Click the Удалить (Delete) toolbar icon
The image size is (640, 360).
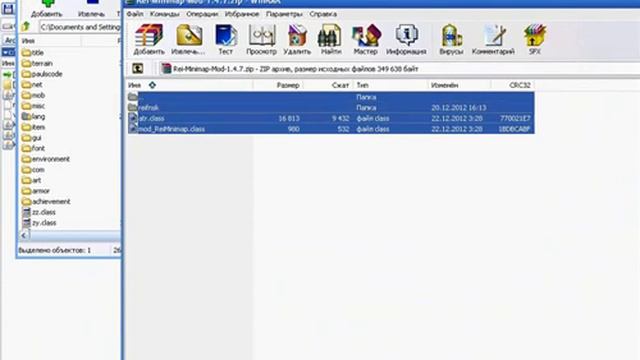[x=297, y=39]
